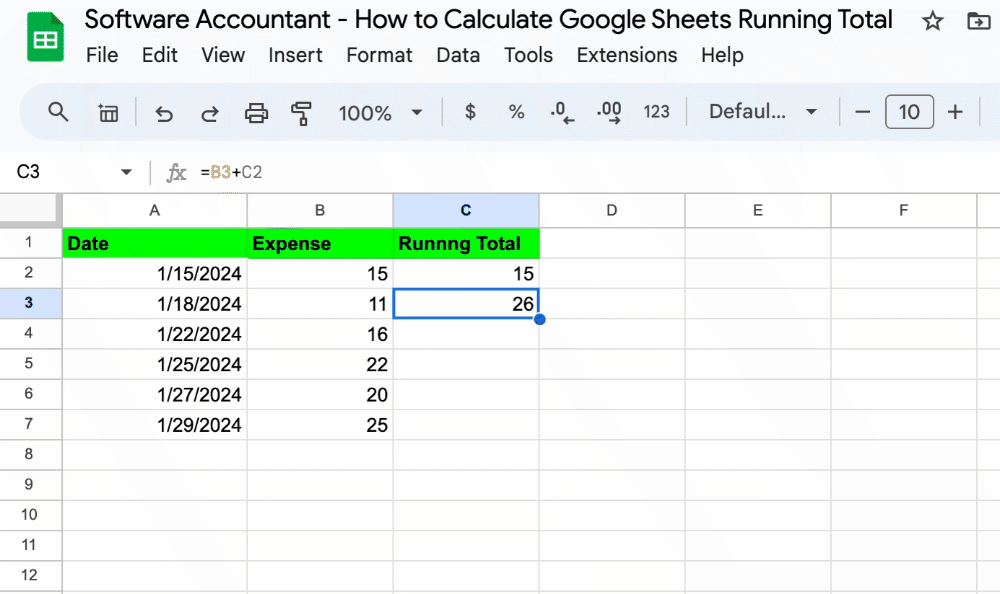1000x594 pixels.
Task: Open the zoom 100% dropdown
Action: click(380, 113)
